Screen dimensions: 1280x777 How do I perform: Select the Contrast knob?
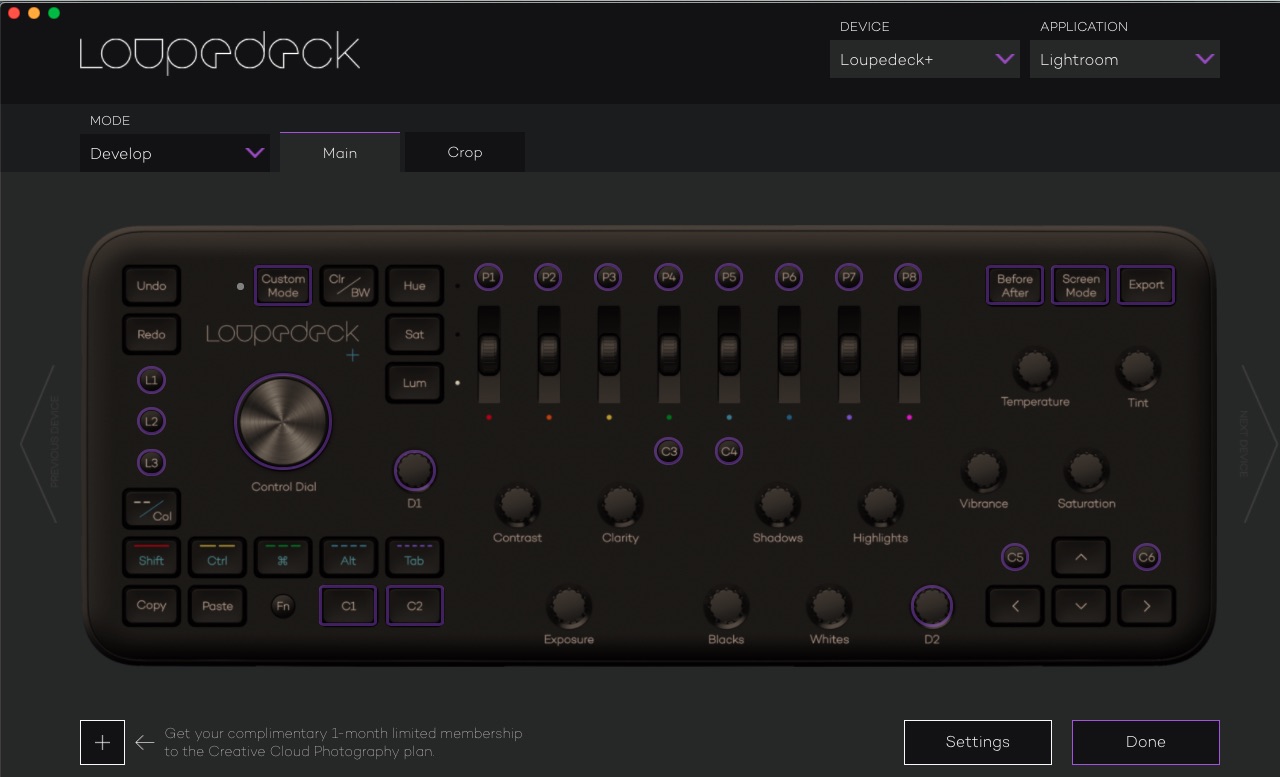517,506
